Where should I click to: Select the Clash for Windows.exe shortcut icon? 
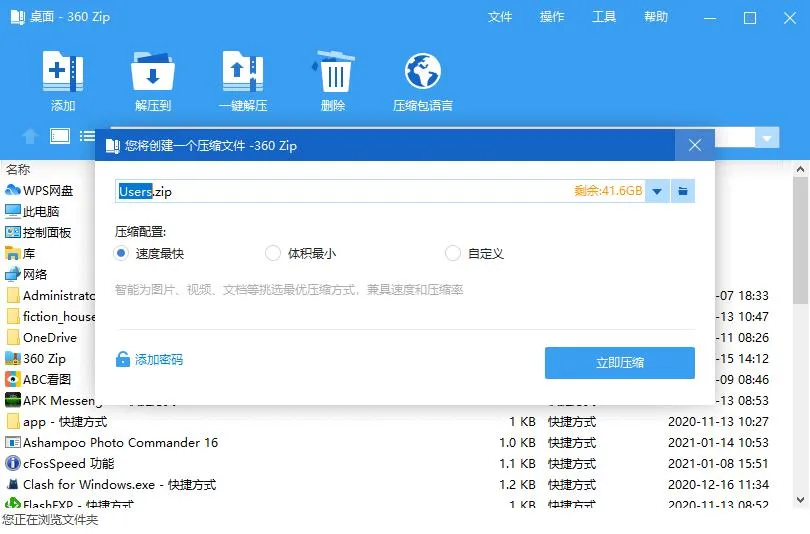(12, 484)
